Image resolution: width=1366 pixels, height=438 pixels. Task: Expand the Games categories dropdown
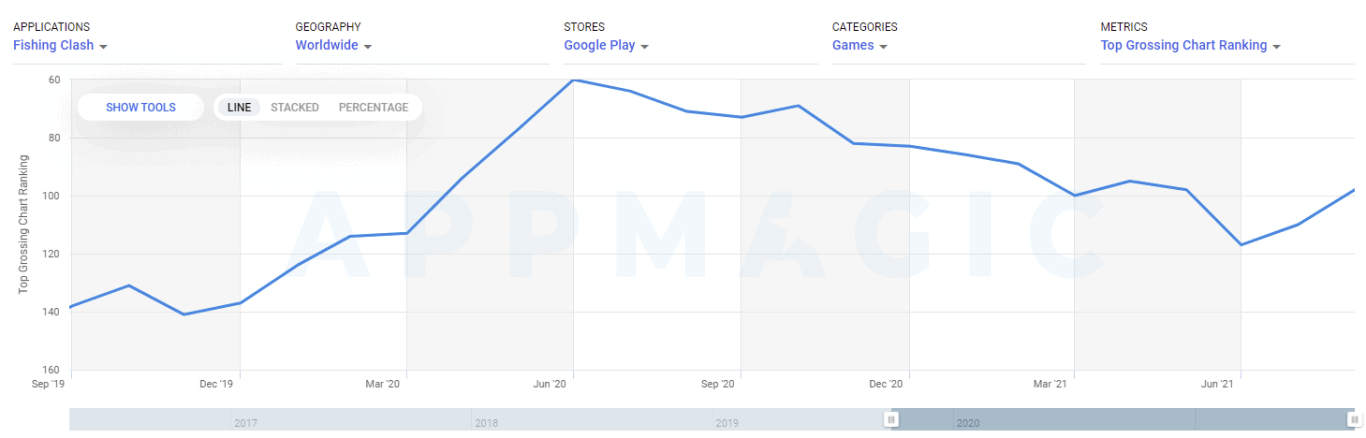click(x=853, y=45)
